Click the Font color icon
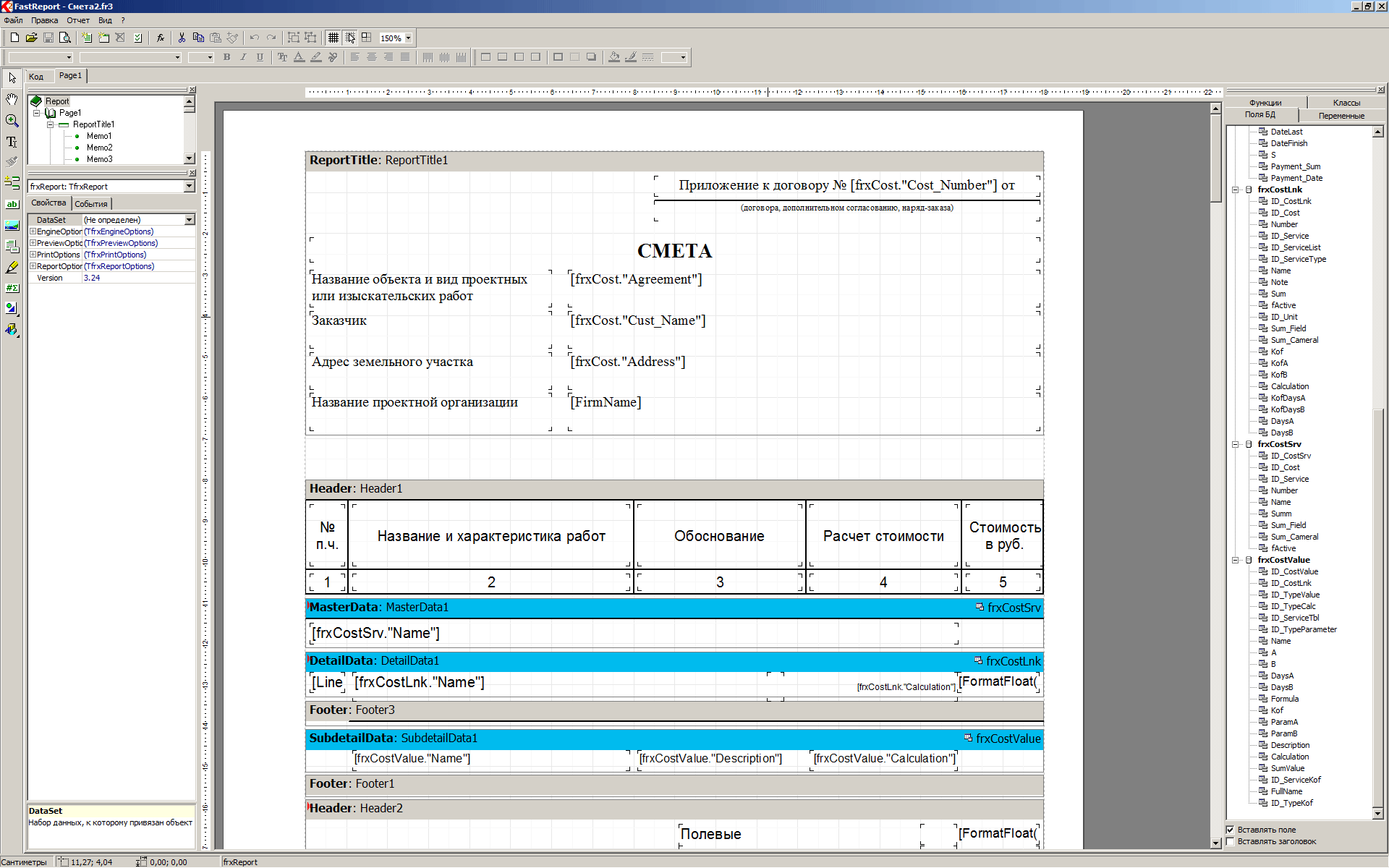Viewport: 1389px width, 868px height. pos(299,57)
